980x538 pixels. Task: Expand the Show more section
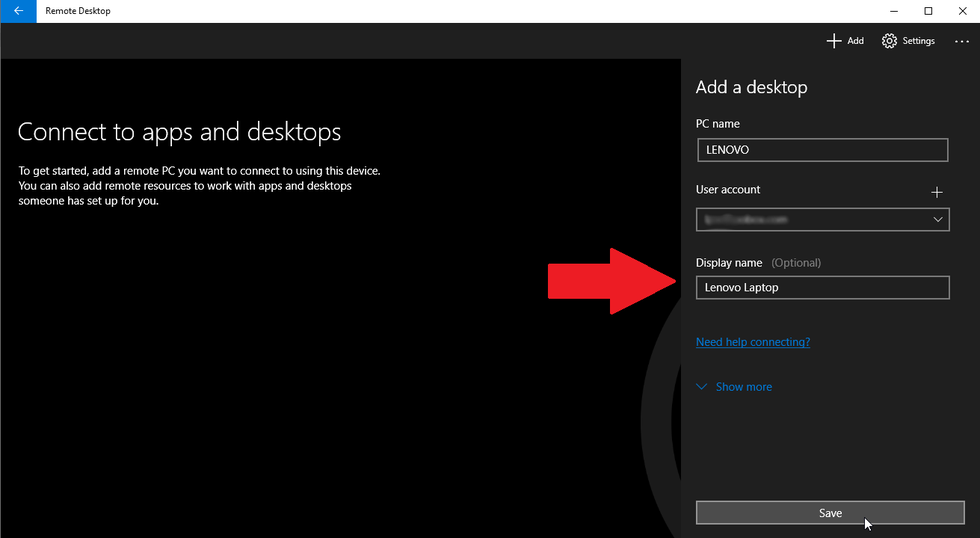coord(734,387)
